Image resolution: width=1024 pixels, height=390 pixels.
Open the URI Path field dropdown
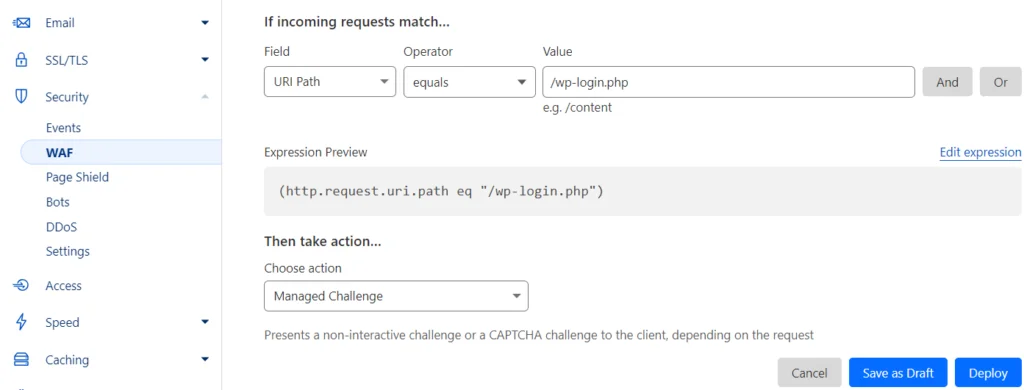pos(330,82)
